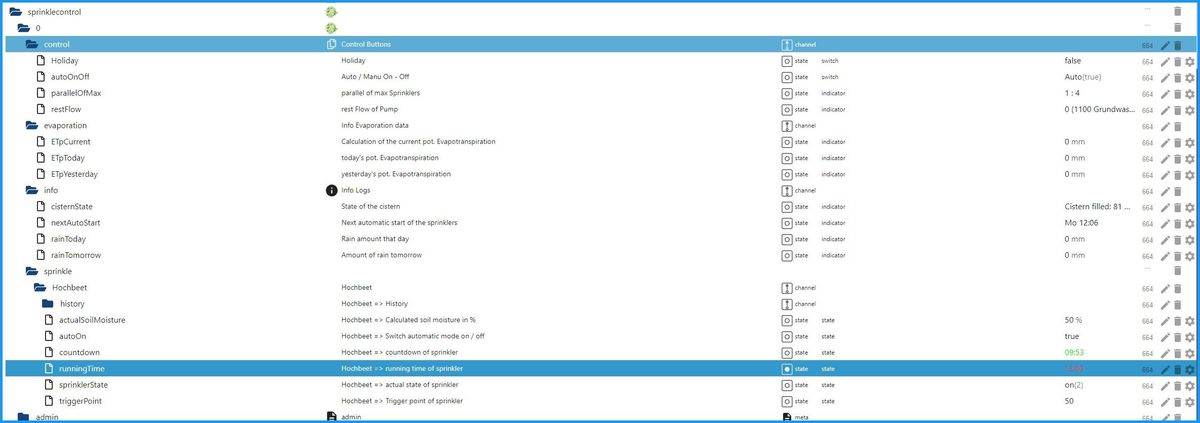This screenshot has width=1200, height=423.
Task: Expand the admin folder
Action: point(24,416)
